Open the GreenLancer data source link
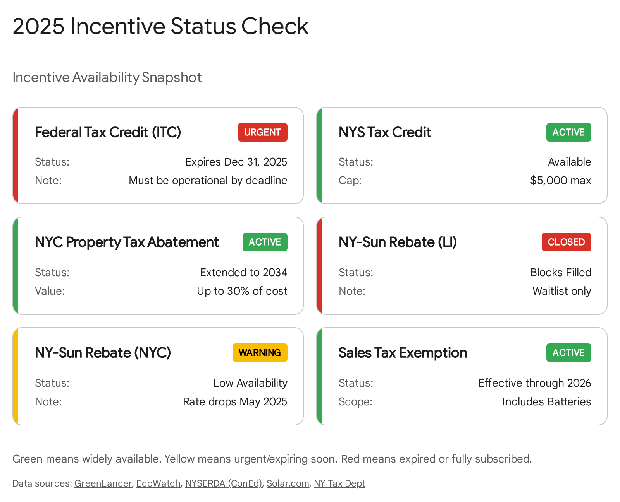The width and height of the screenshot is (620, 502). coord(103,483)
